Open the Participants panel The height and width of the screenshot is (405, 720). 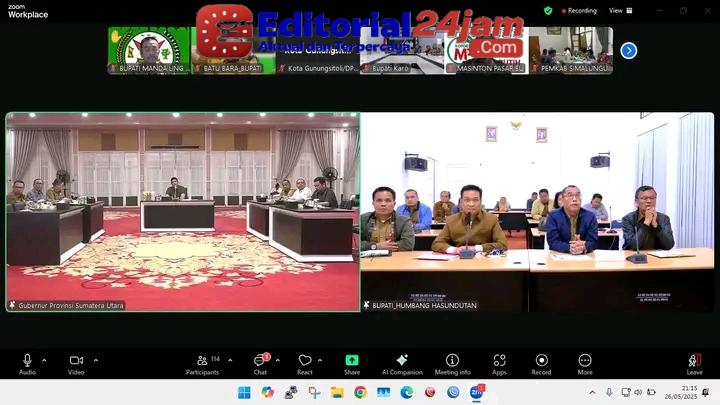201,361
